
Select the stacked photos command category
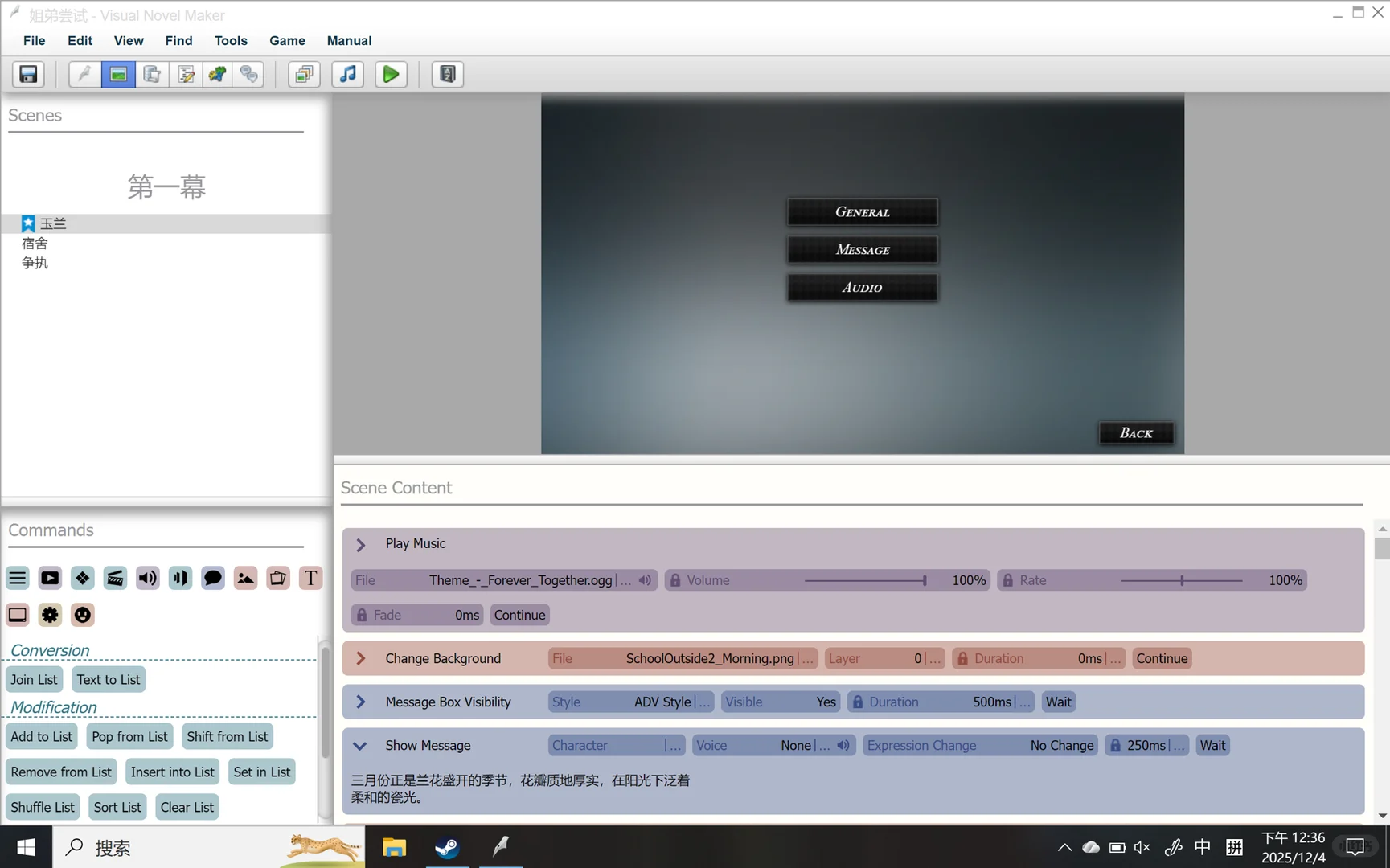(278, 578)
